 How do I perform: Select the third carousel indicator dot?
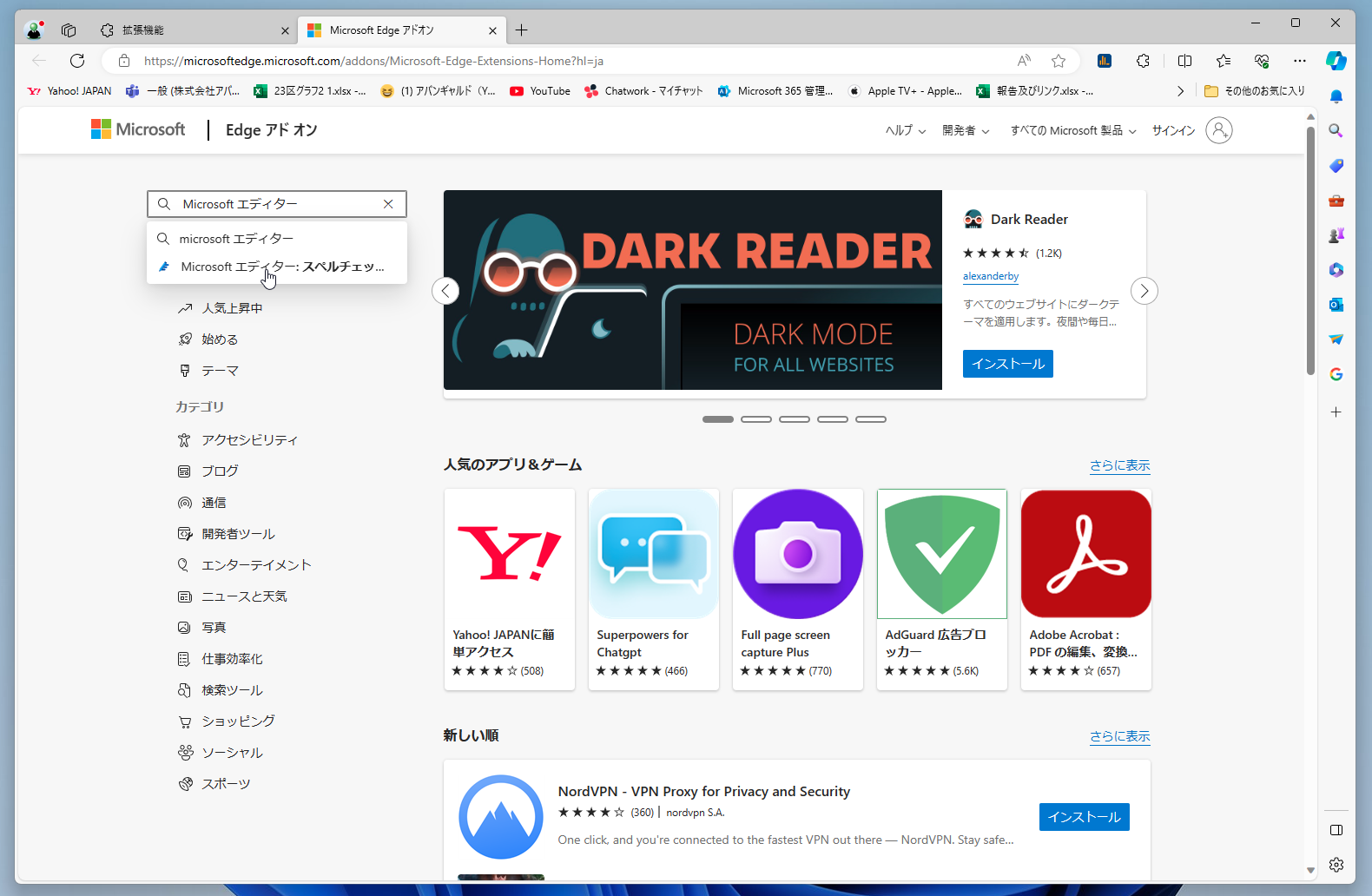coord(795,419)
